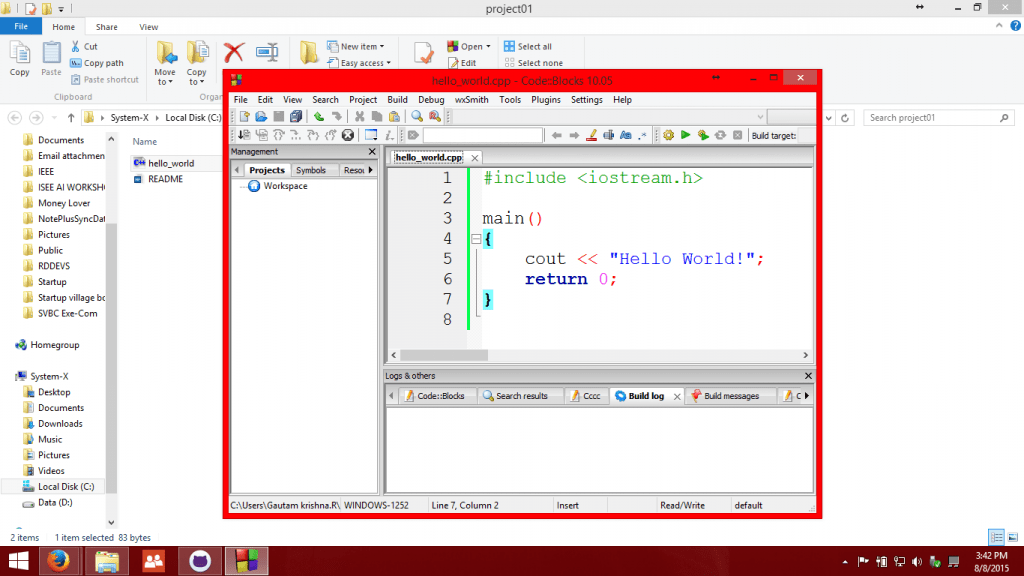
Task: Click Copy path in Explorer ribbon
Action: coord(97,63)
